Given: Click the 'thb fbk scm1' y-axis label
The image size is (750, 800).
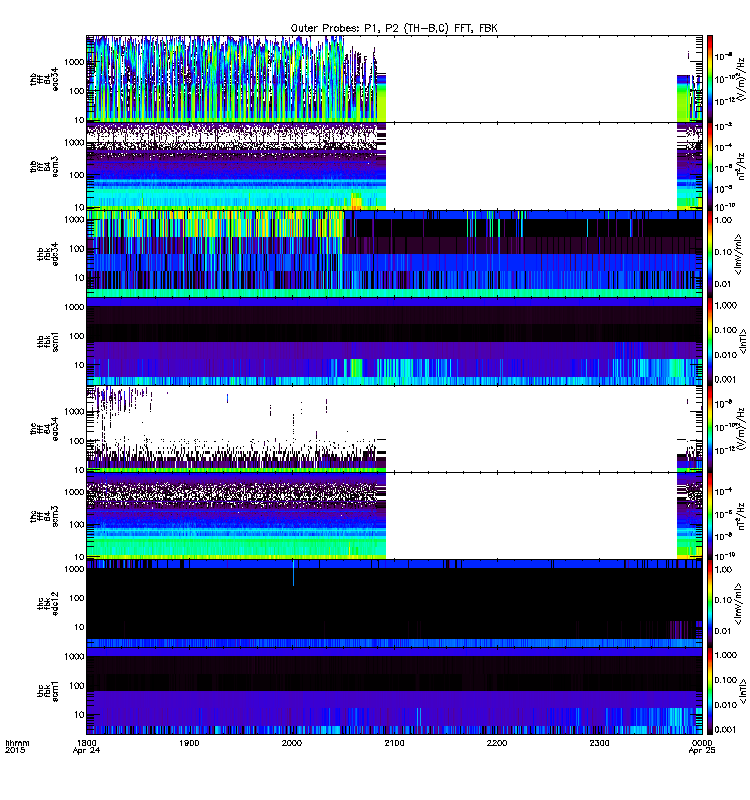Looking at the screenshot, I should 47,341.
